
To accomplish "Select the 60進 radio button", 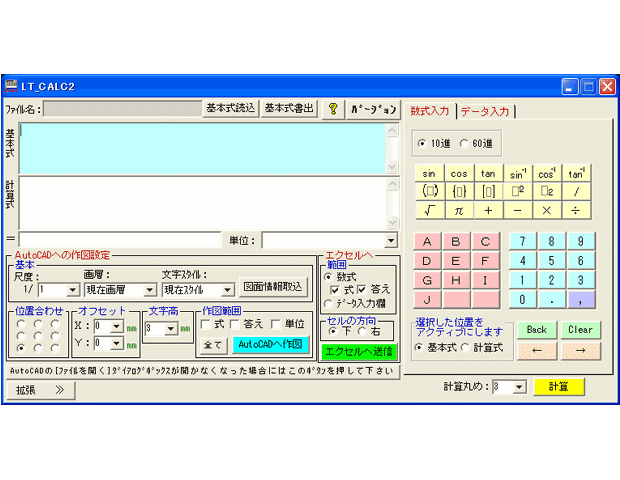I will tap(464, 143).
